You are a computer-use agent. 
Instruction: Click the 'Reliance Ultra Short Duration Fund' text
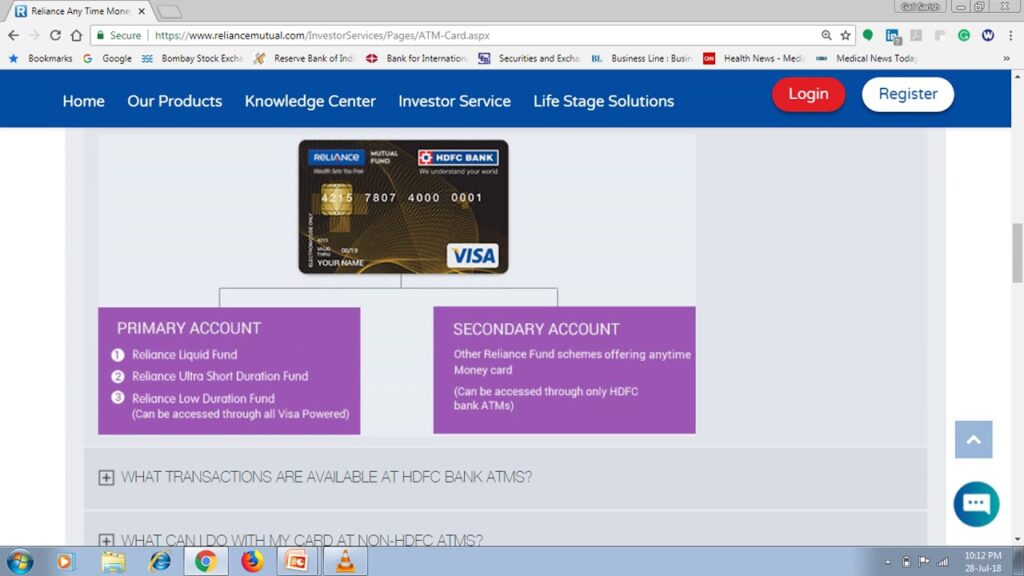[x=220, y=376]
